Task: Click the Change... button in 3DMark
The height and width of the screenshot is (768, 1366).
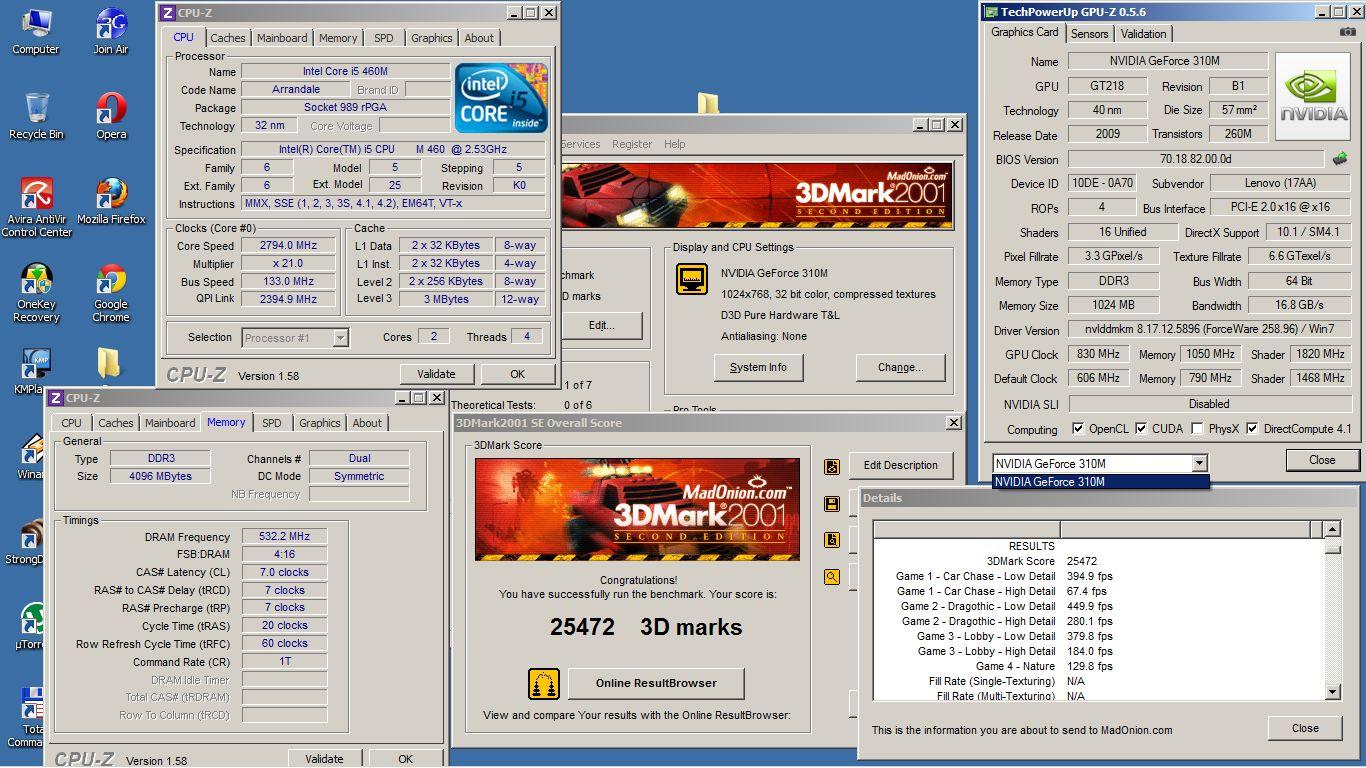Action: click(x=900, y=367)
